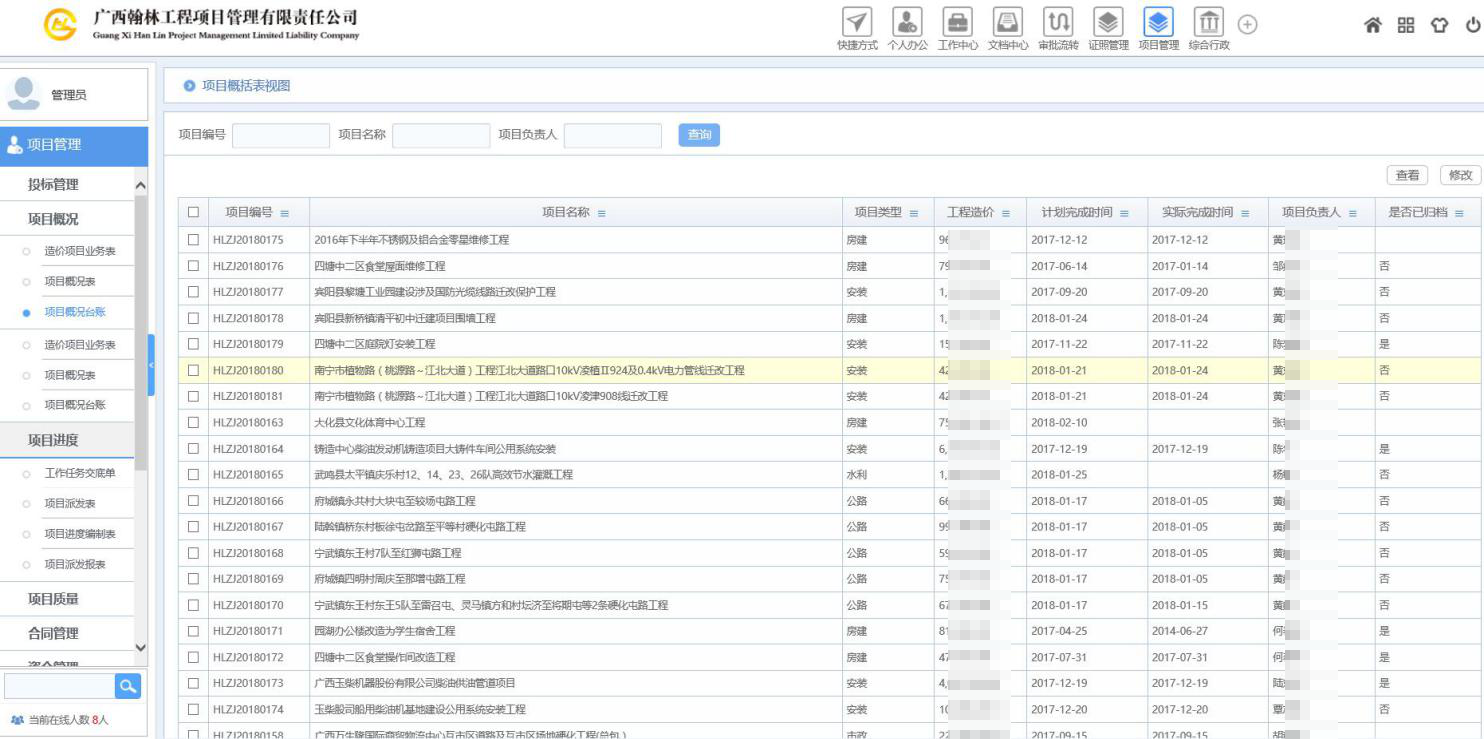Tick the checkbox for row HLZJ20180175
Screen dimensions: 1484x739
tap(194, 240)
